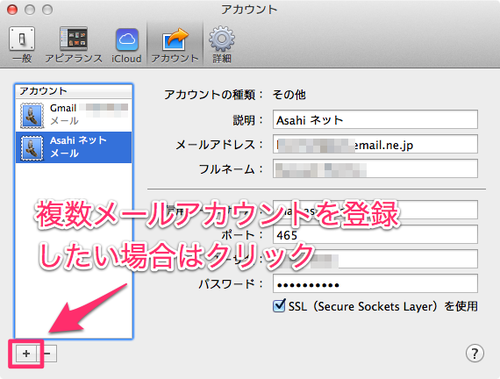This screenshot has height=379, width=500.
Task: Open the 詳細 gear preferences pane
Action: tap(222, 45)
